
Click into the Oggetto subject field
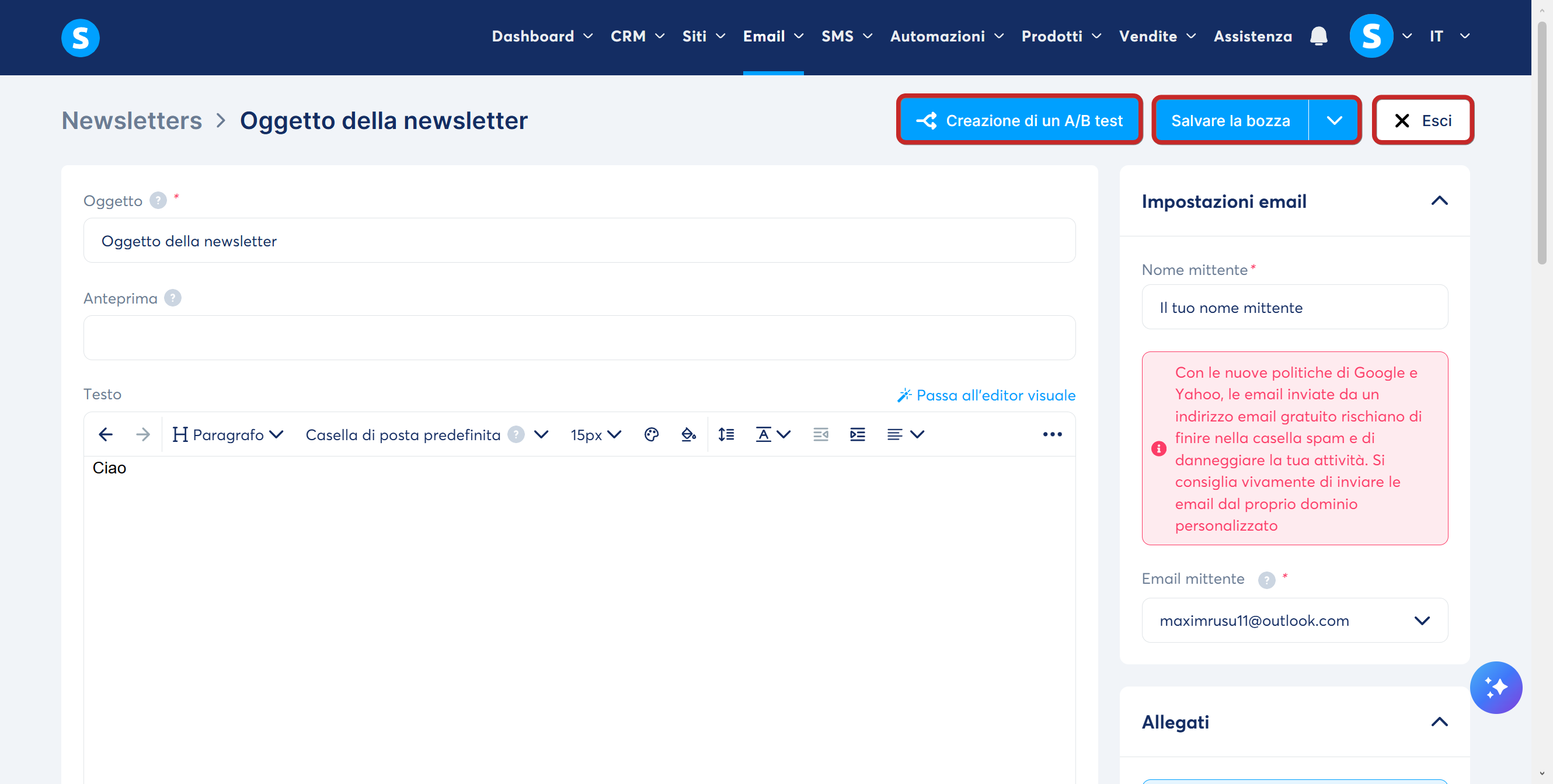coord(579,241)
